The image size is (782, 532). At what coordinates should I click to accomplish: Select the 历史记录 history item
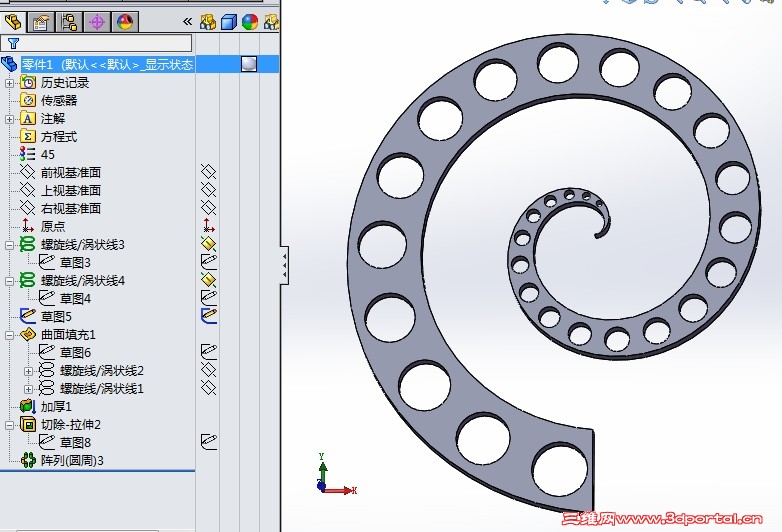[x=65, y=83]
